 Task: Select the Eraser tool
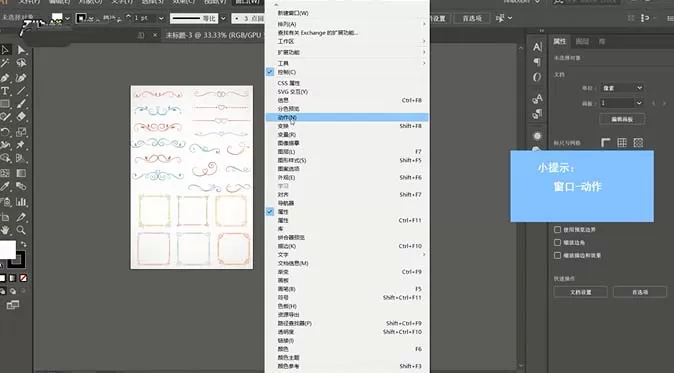pos(21,116)
